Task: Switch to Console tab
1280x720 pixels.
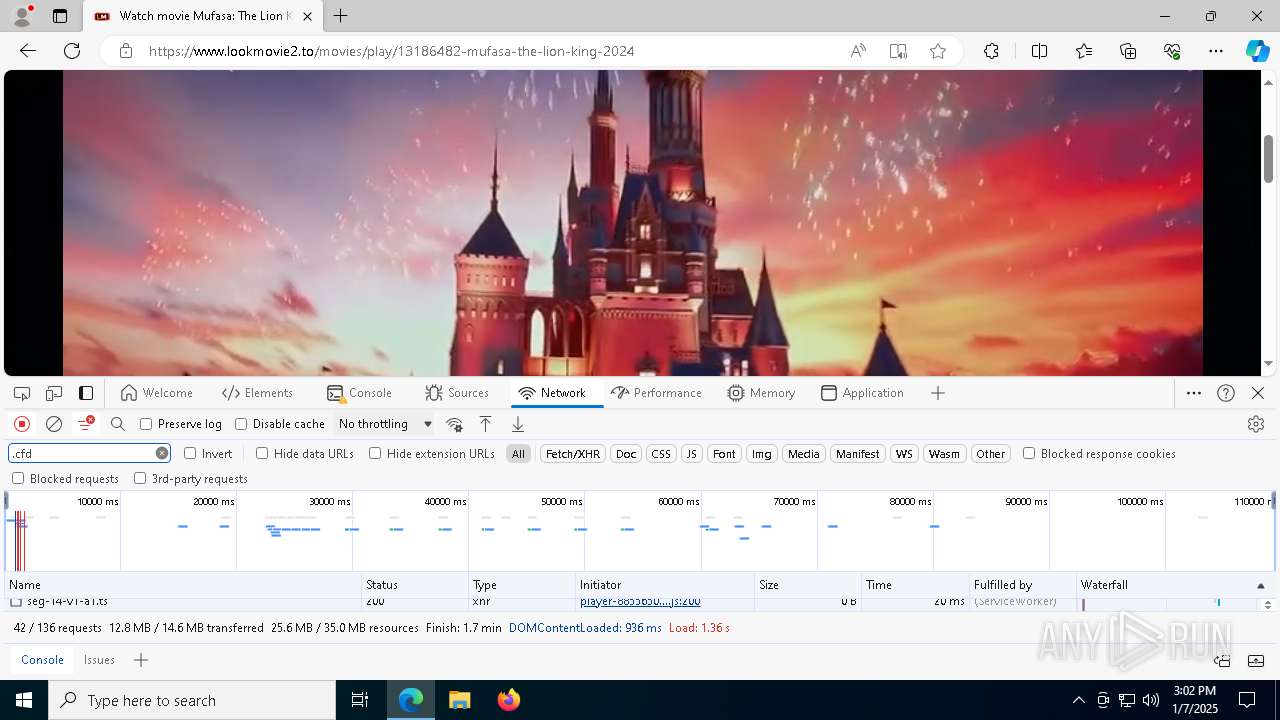Action: [359, 393]
